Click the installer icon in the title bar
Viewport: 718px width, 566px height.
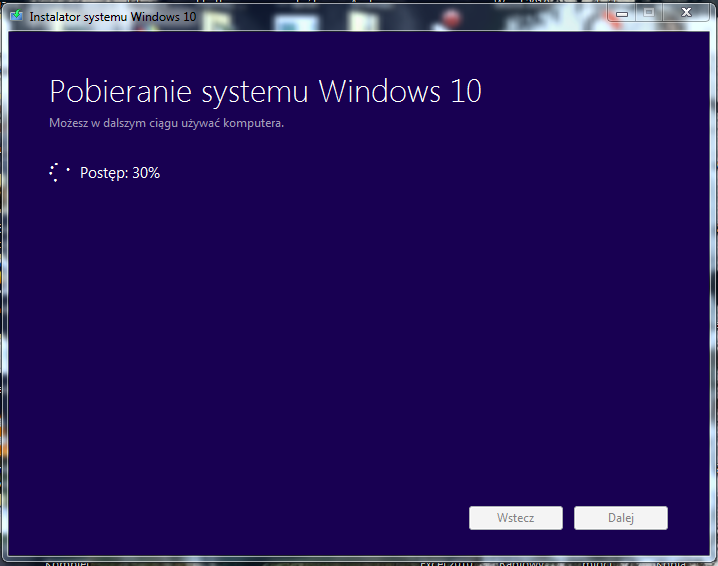(16, 16)
